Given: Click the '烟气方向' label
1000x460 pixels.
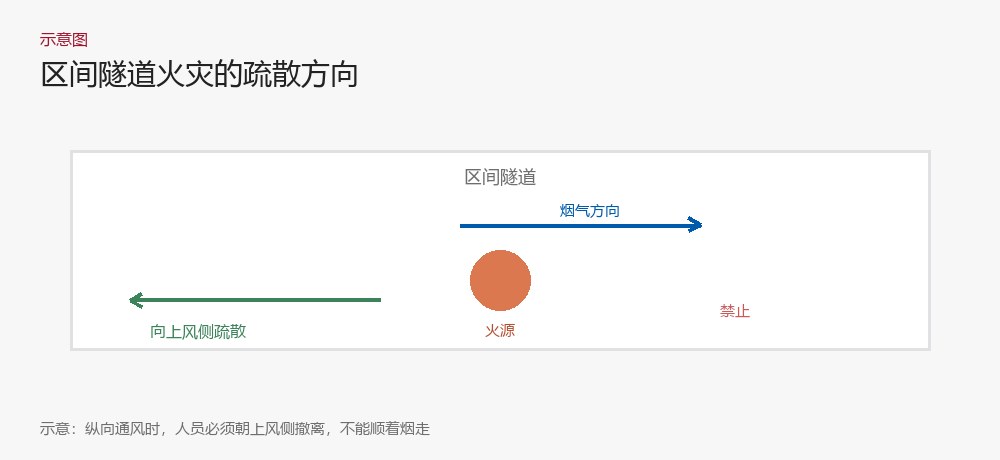Looking at the screenshot, I should [x=589, y=211].
